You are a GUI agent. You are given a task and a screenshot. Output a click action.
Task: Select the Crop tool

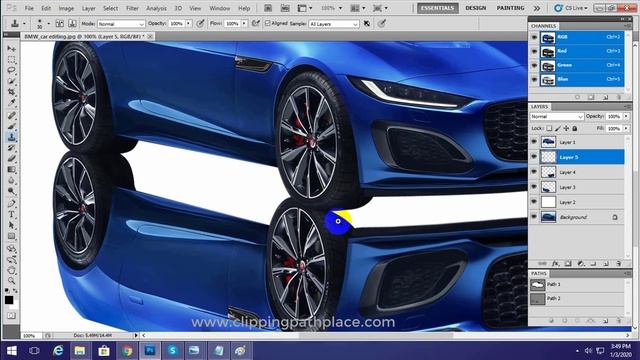point(11,92)
